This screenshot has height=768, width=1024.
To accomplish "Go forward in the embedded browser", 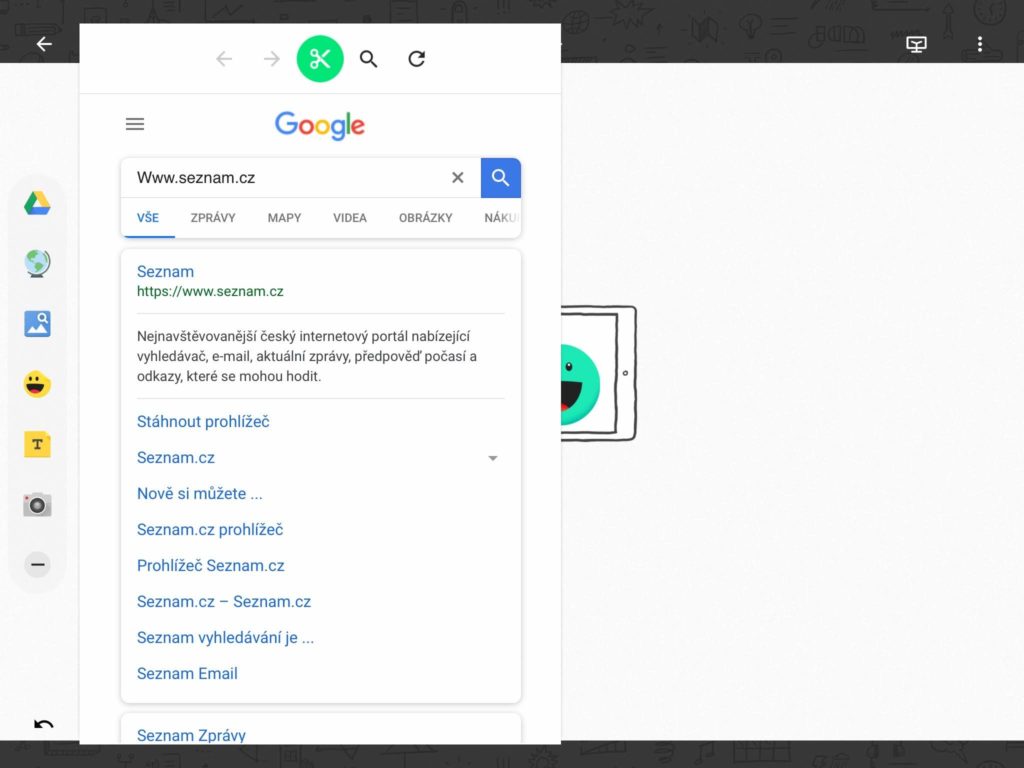I will (272, 59).
